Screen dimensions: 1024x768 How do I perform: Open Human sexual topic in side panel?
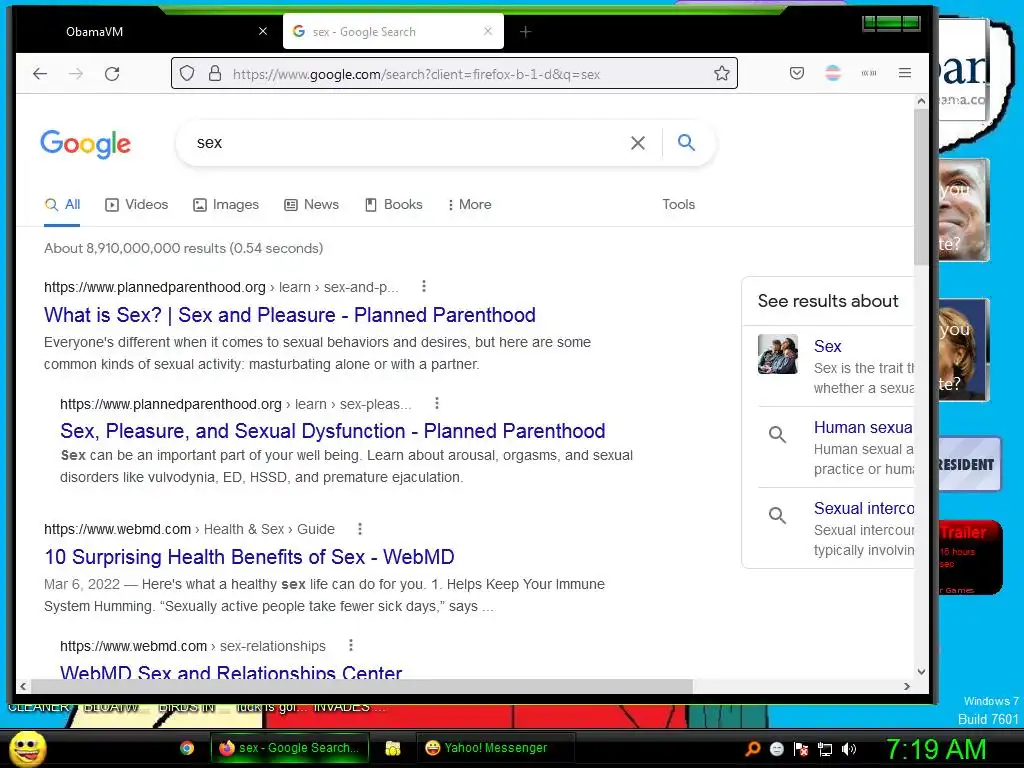pos(863,427)
